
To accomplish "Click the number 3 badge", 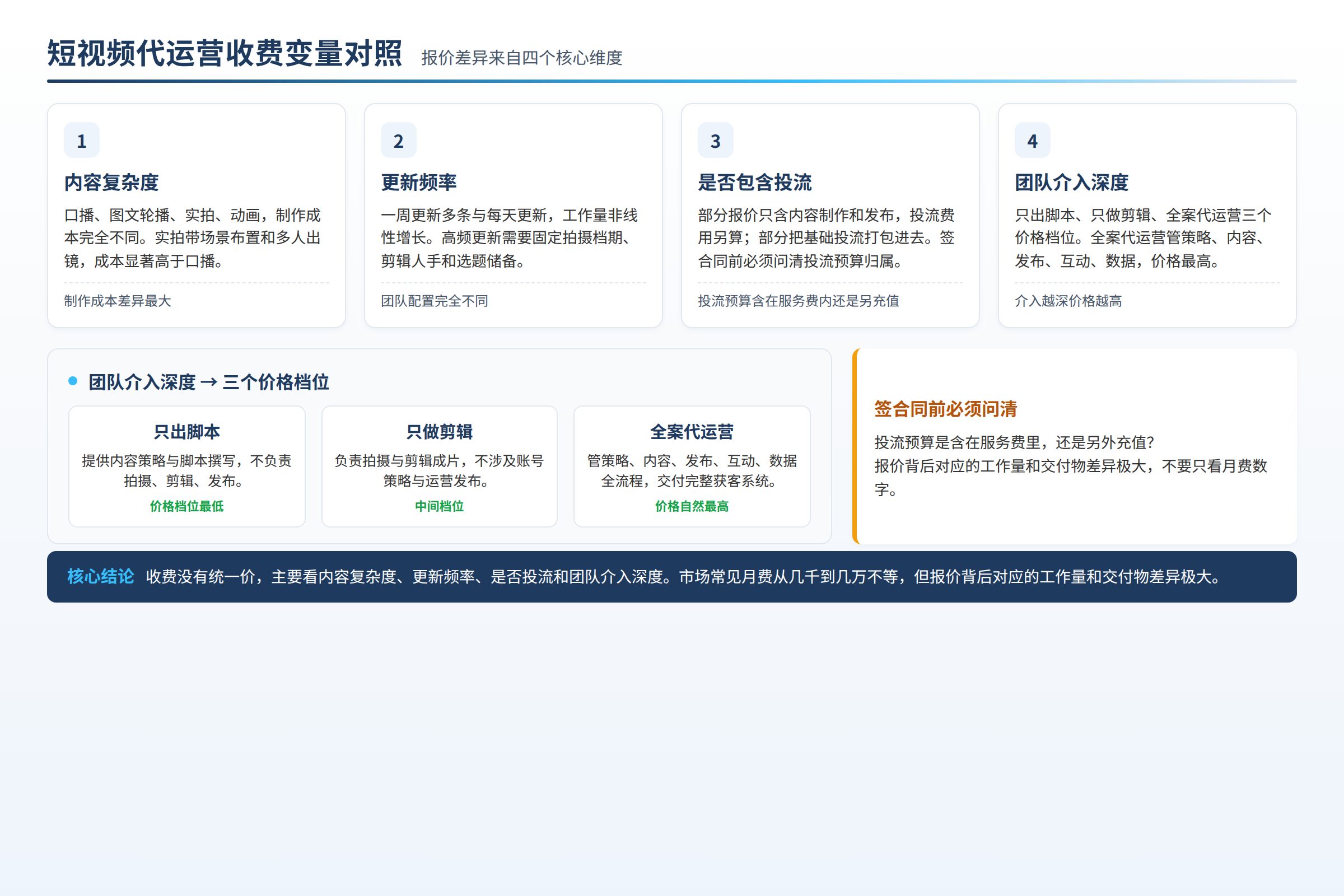I will [716, 140].
